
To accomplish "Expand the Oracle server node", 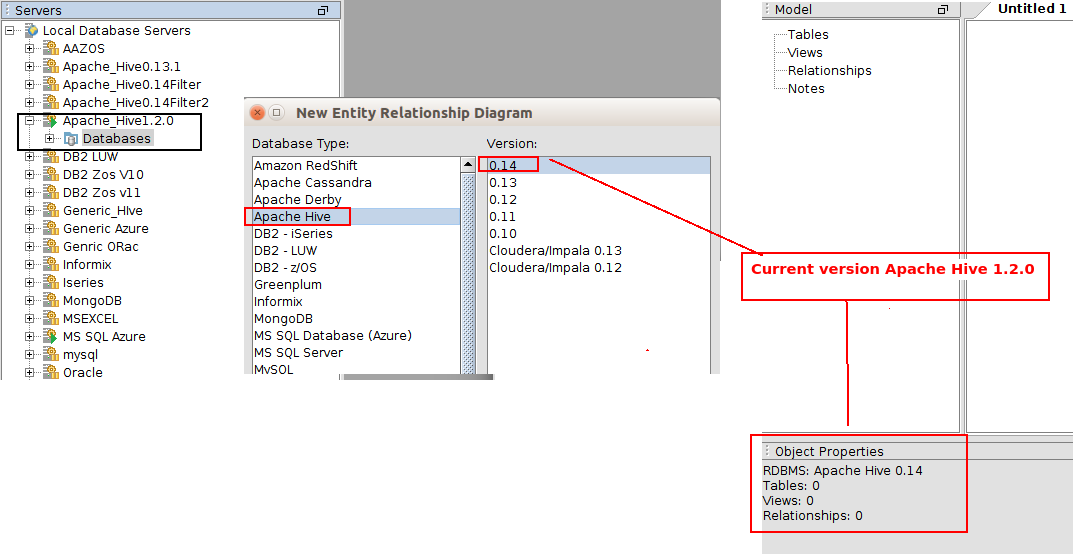I will tap(30, 372).
